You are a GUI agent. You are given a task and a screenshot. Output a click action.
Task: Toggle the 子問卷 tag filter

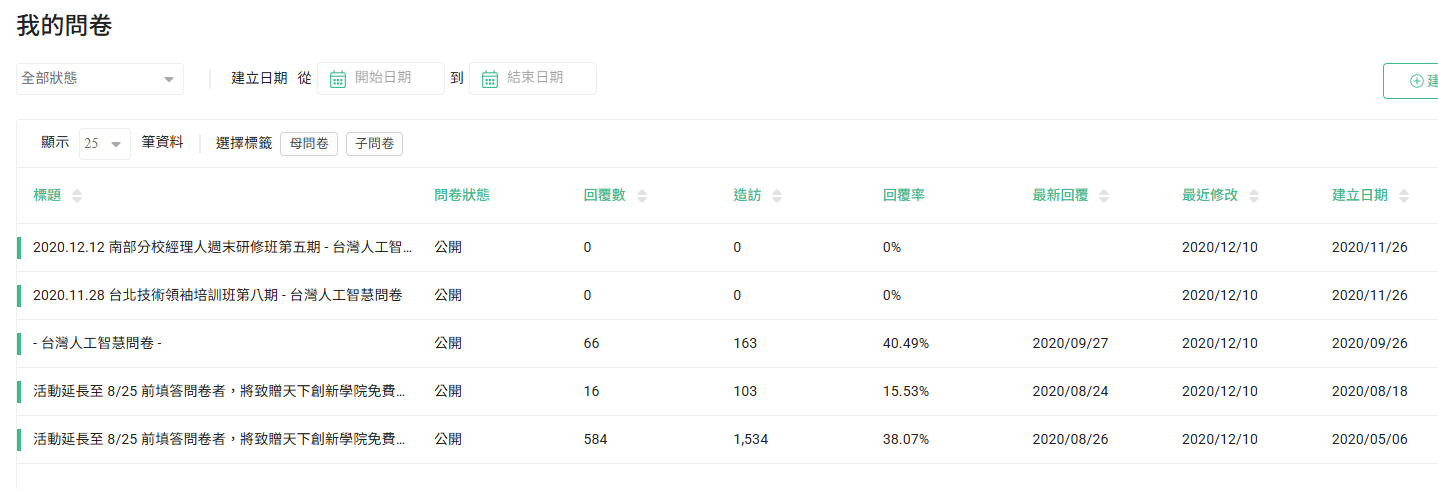click(374, 144)
